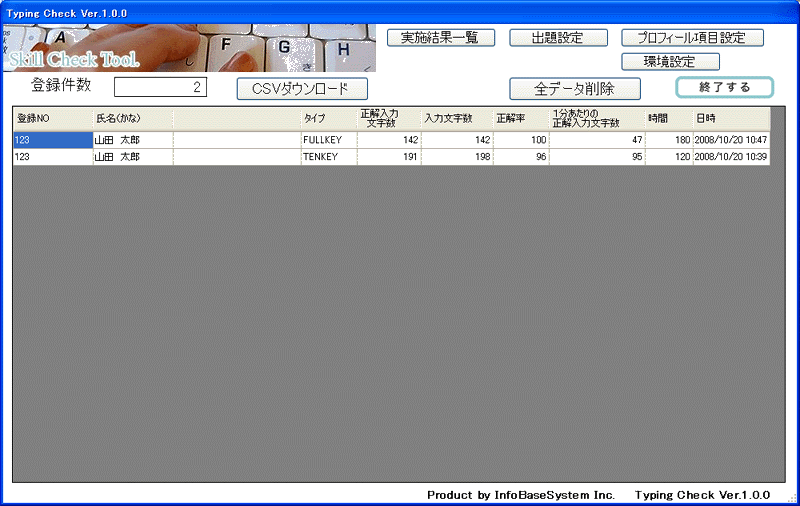Download results with CSVダウンロード button
800x506 pixels.
(x=302, y=89)
